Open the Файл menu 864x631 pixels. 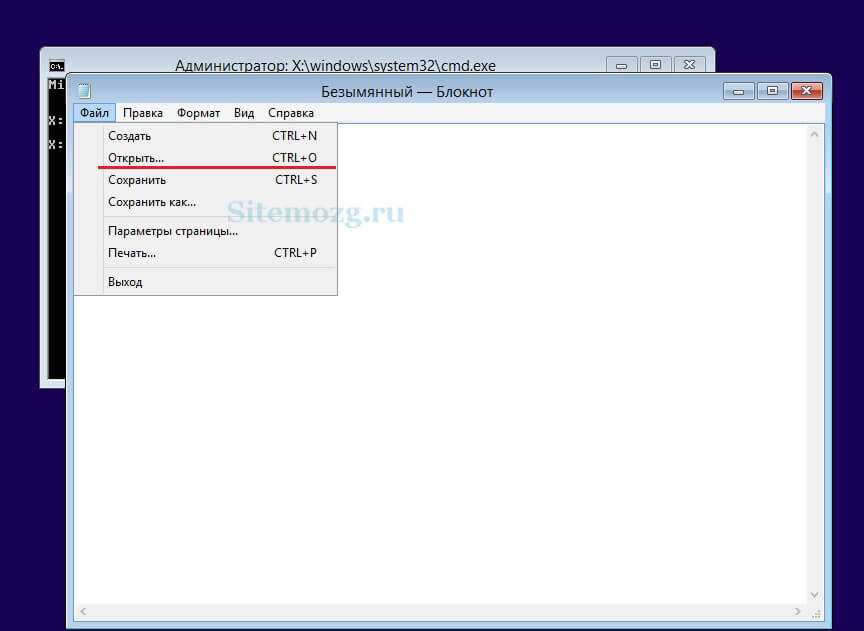95,113
